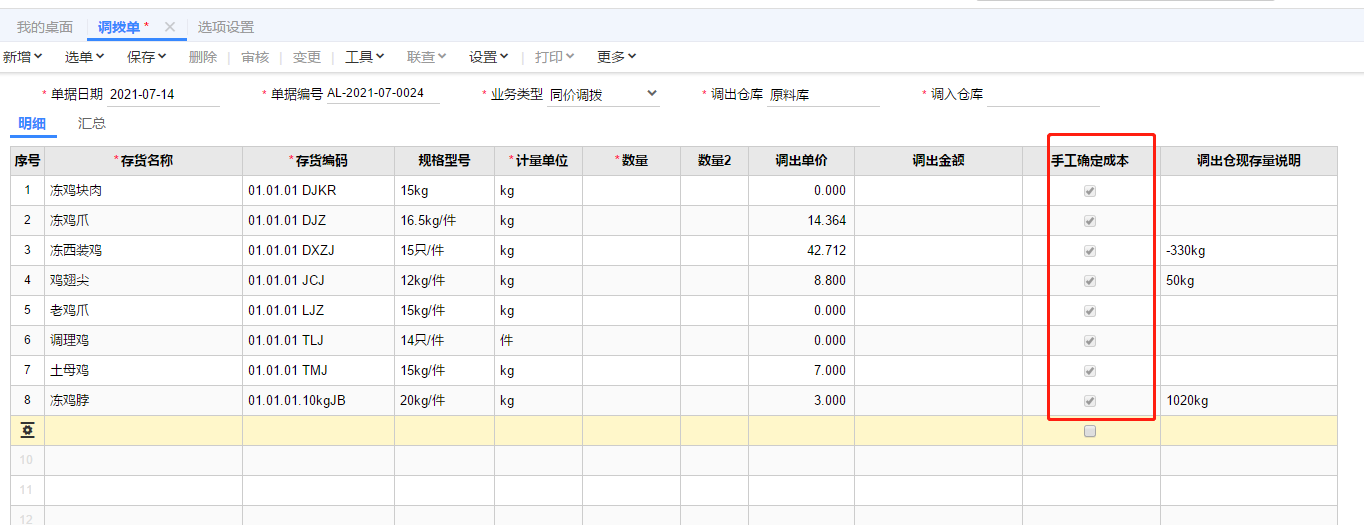This screenshot has height=525, width=1364.
Task: Click the 单据编号 field AL-2021-07-0024
Action: point(383,94)
